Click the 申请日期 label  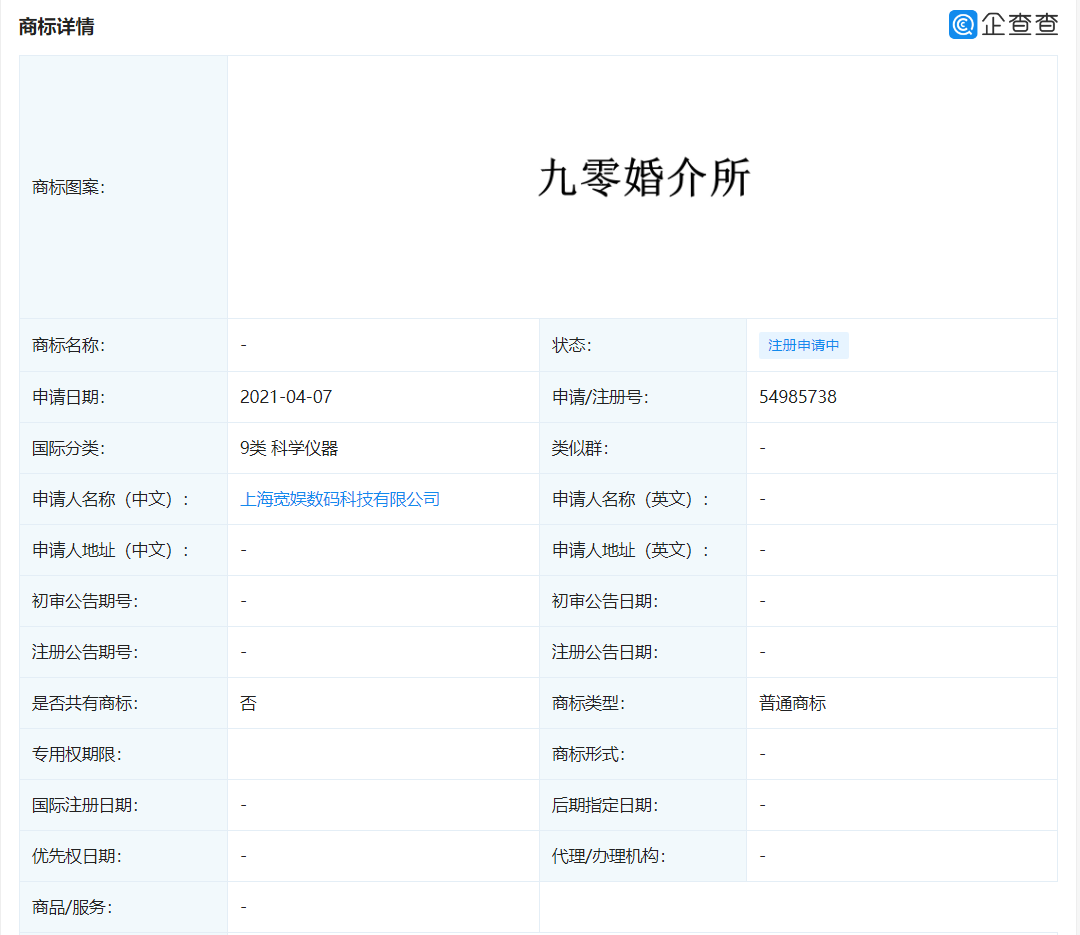pyautogui.click(x=68, y=397)
